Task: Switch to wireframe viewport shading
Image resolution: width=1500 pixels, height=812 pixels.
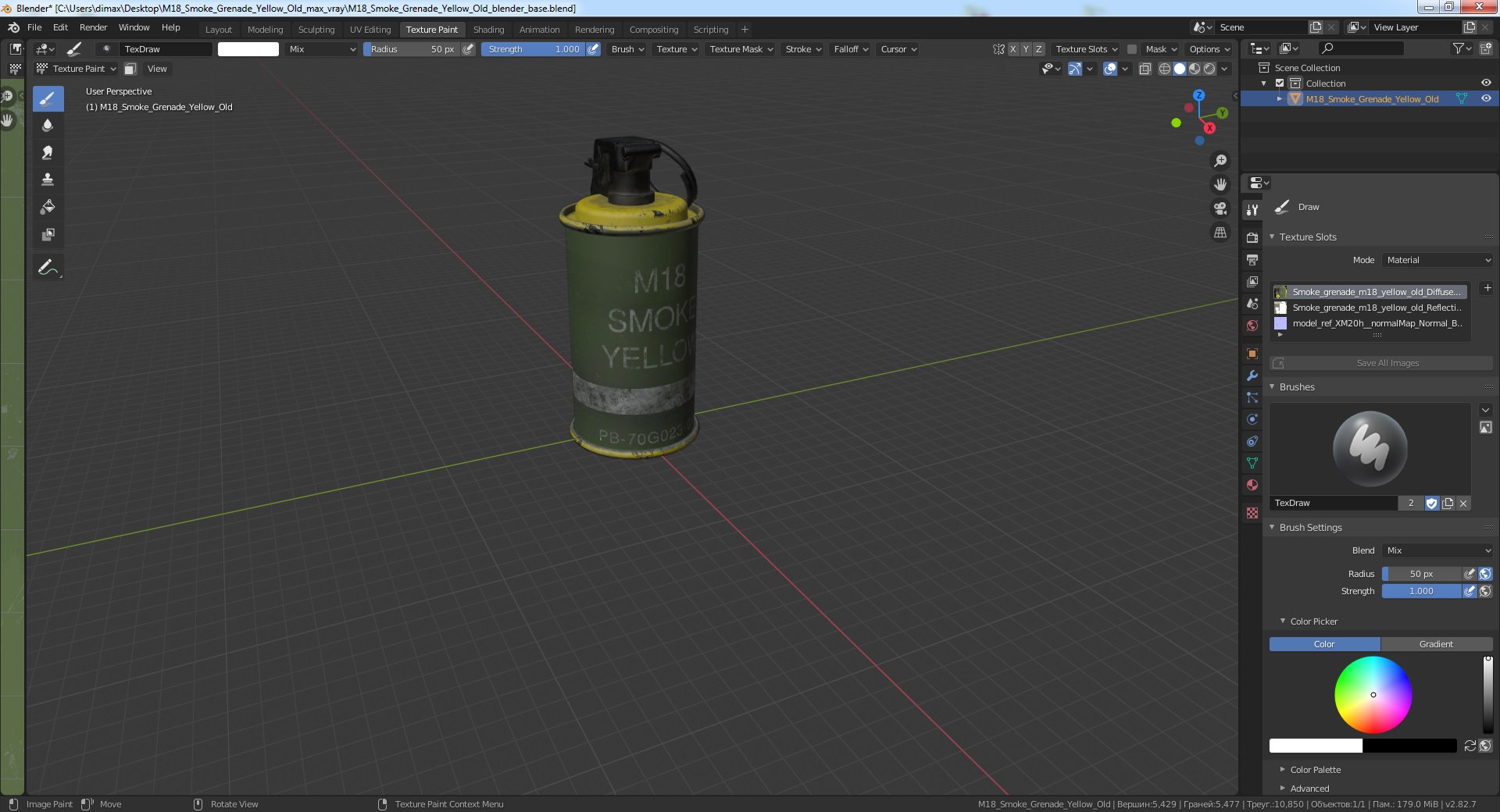Action: 1165,69
